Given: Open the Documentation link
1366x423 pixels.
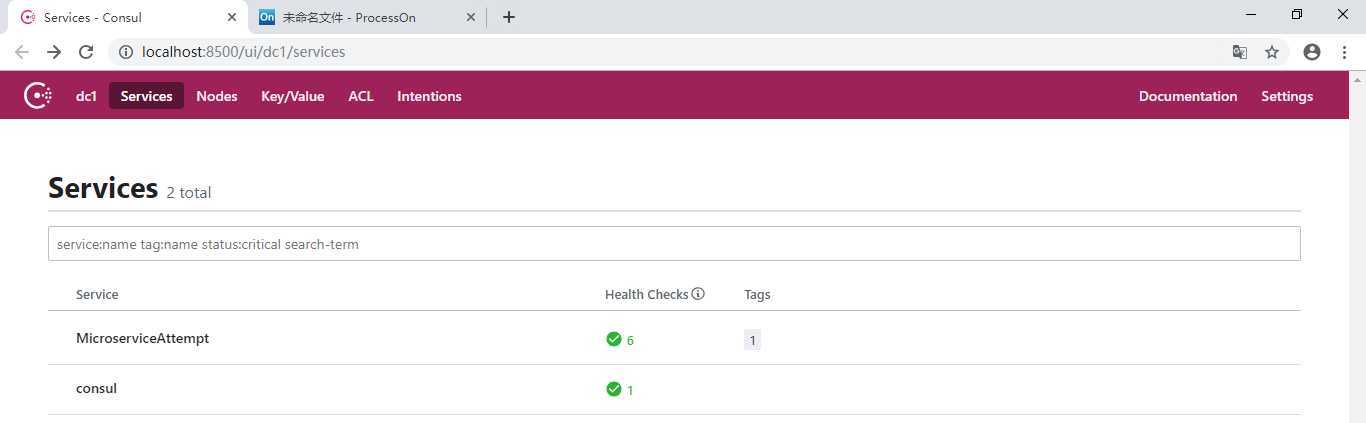Looking at the screenshot, I should 1188,96.
